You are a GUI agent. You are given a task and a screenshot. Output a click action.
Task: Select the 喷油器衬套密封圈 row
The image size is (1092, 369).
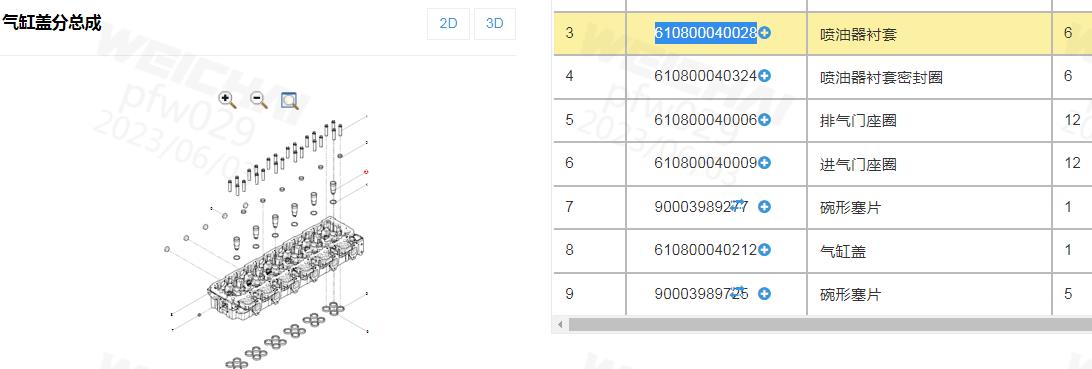coord(822,77)
